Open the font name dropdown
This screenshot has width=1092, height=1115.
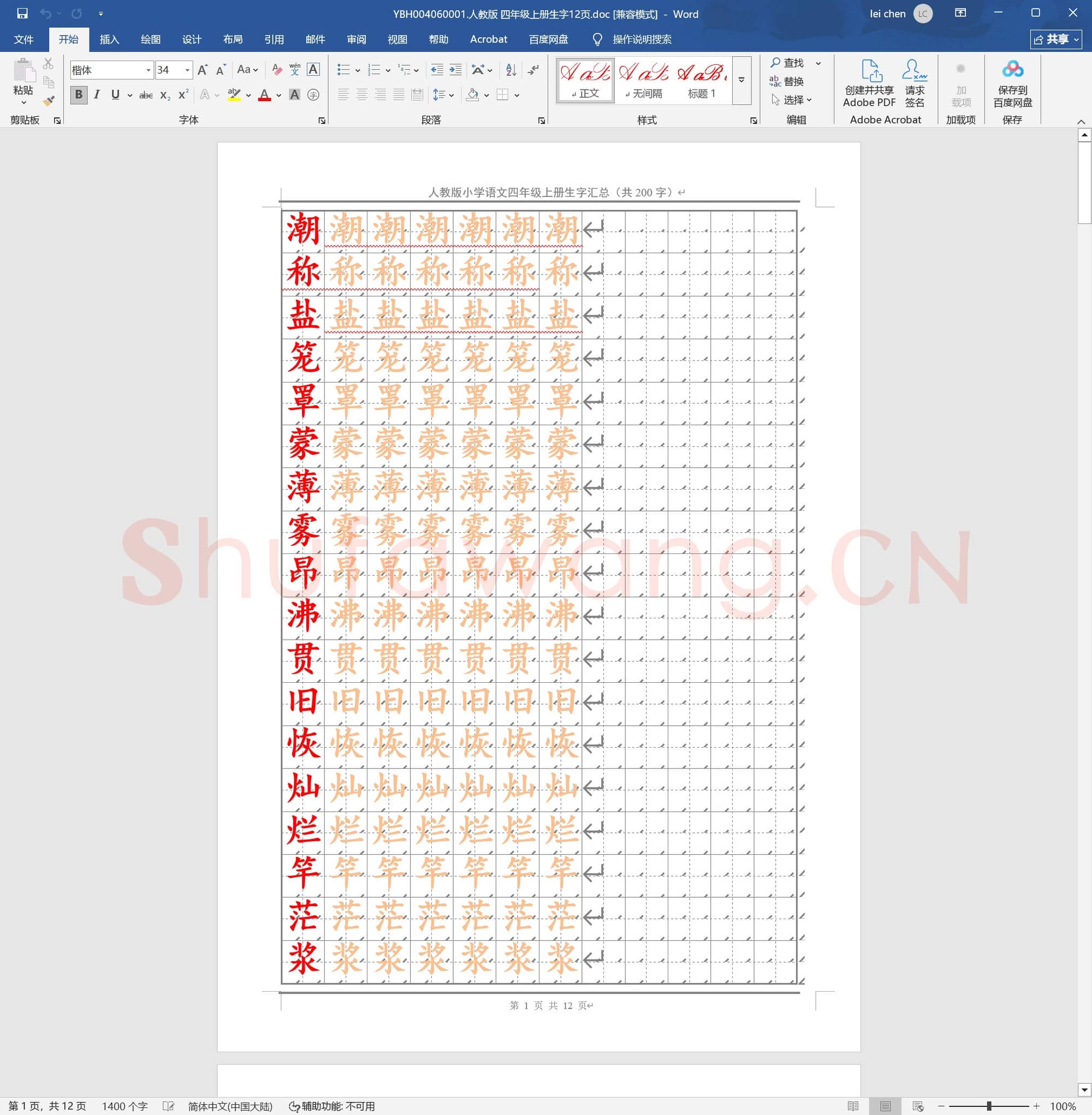coord(149,70)
